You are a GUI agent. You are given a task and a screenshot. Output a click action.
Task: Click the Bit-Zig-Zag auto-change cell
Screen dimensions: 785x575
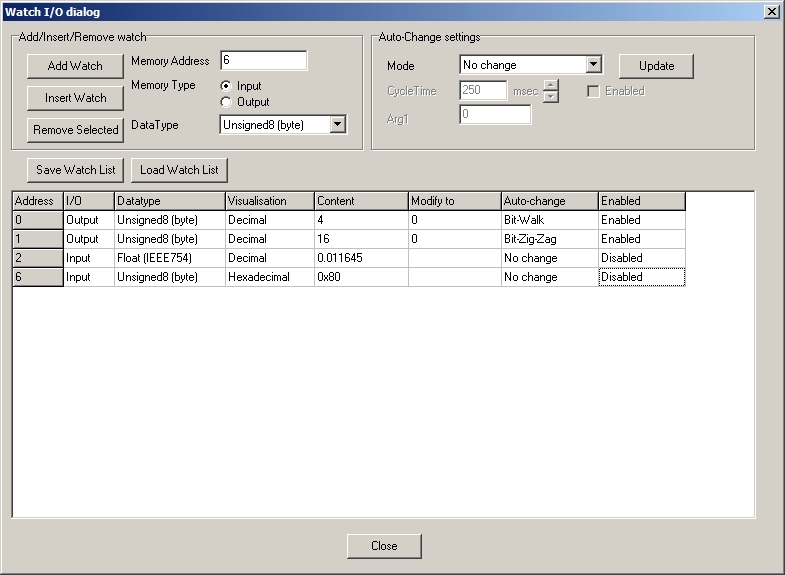click(x=549, y=239)
